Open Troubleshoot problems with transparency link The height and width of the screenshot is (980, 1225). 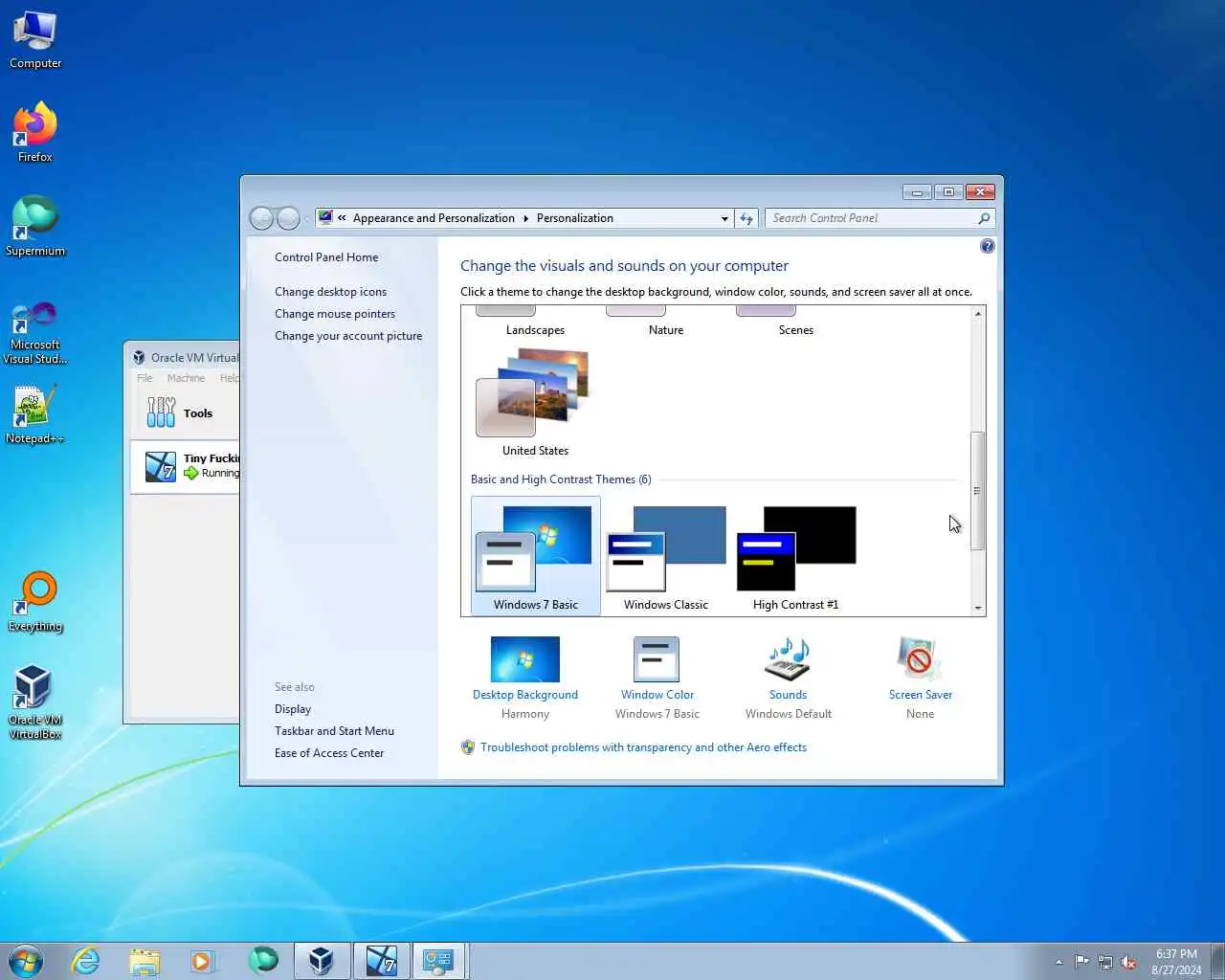tap(643, 747)
